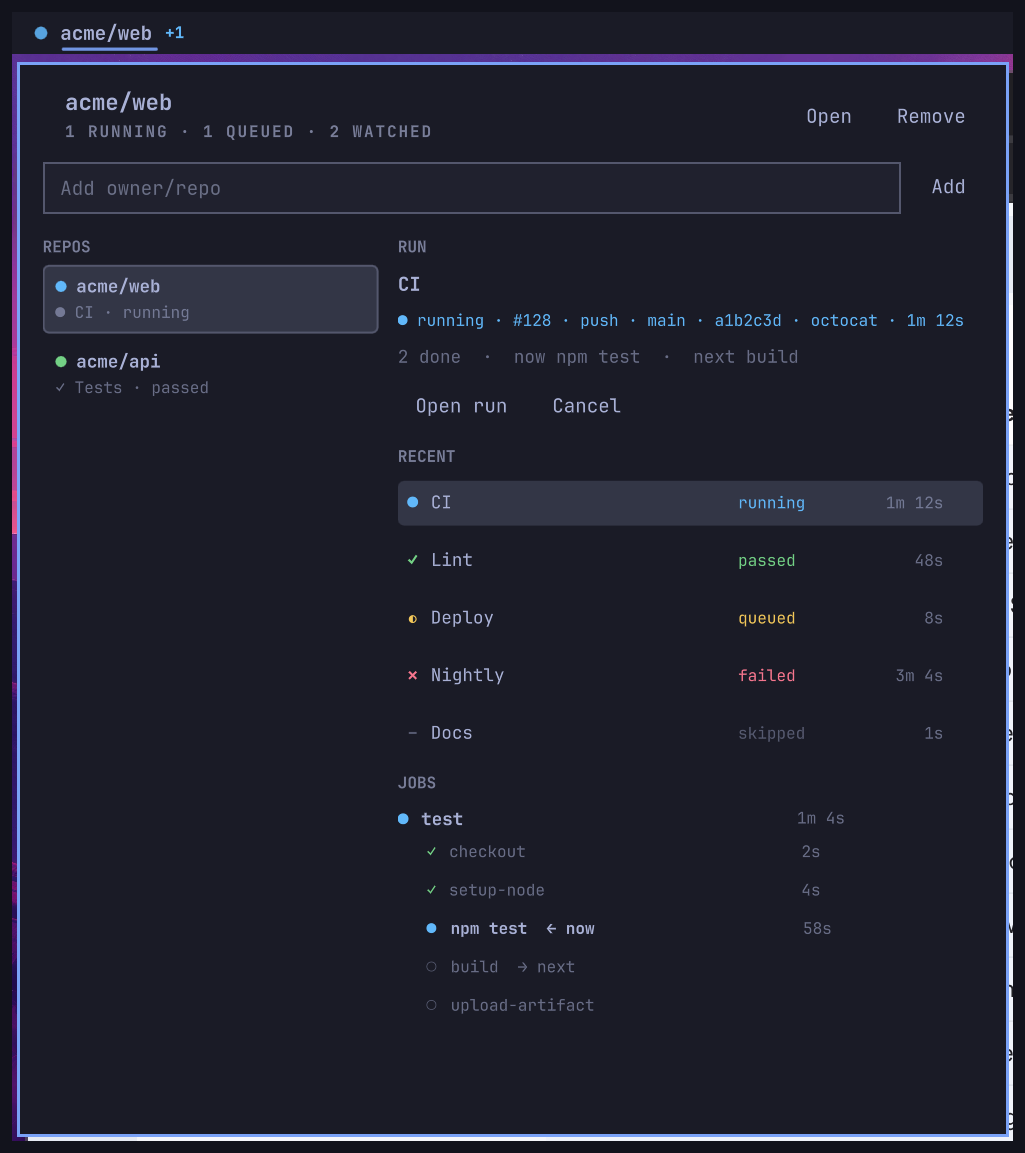The image size is (1025, 1153).
Task: Open the acme/web repository via Open button
Action: pyautogui.click(x=829, y=116)
